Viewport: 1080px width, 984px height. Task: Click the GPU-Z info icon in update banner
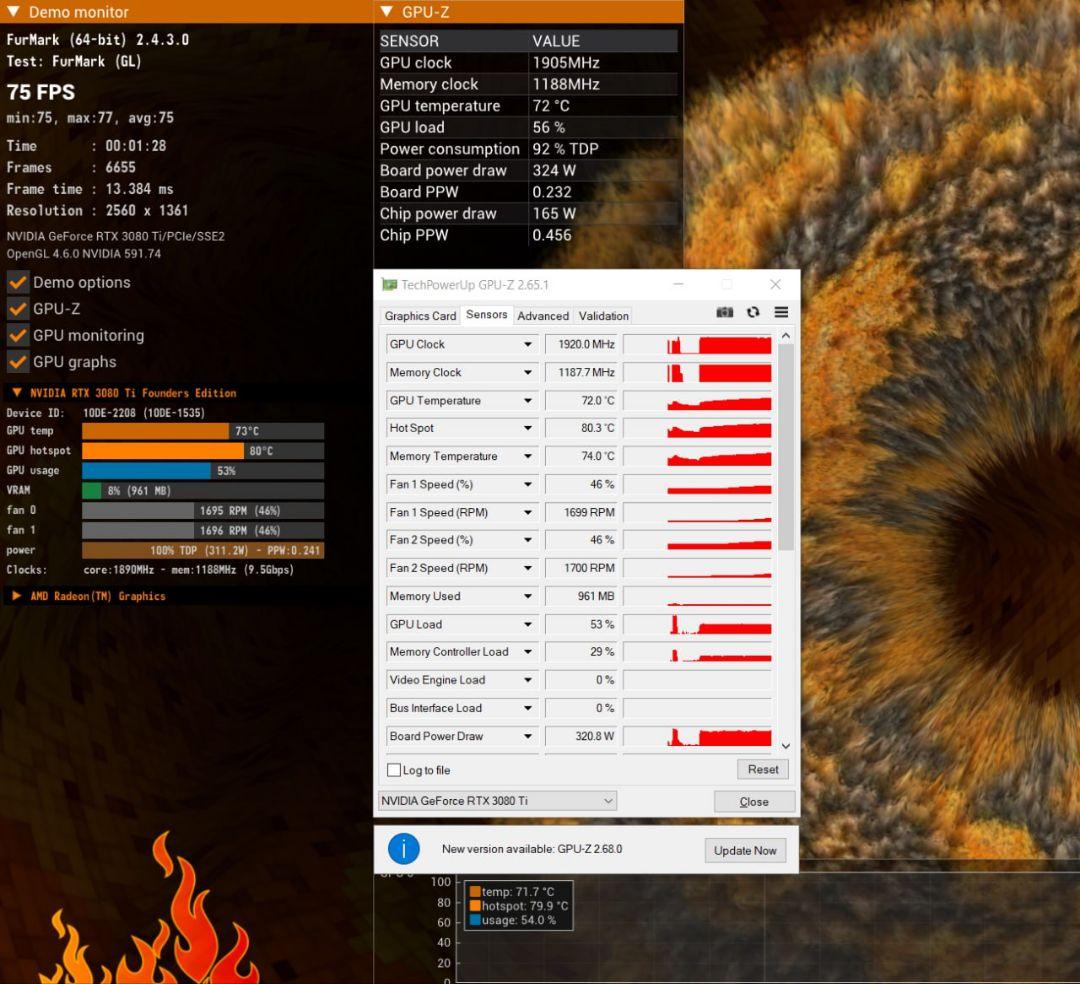coord(404,848)
